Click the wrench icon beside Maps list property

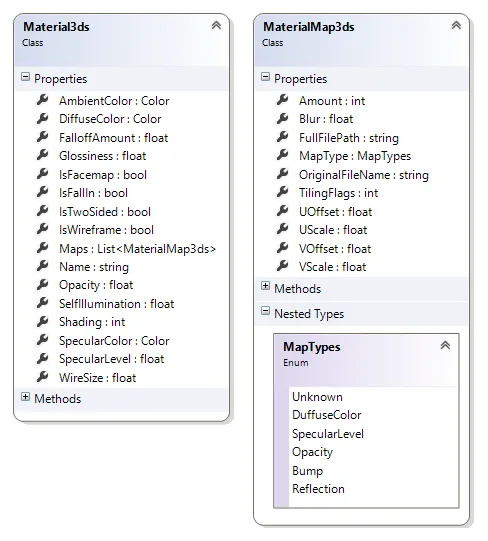[43, 248]
